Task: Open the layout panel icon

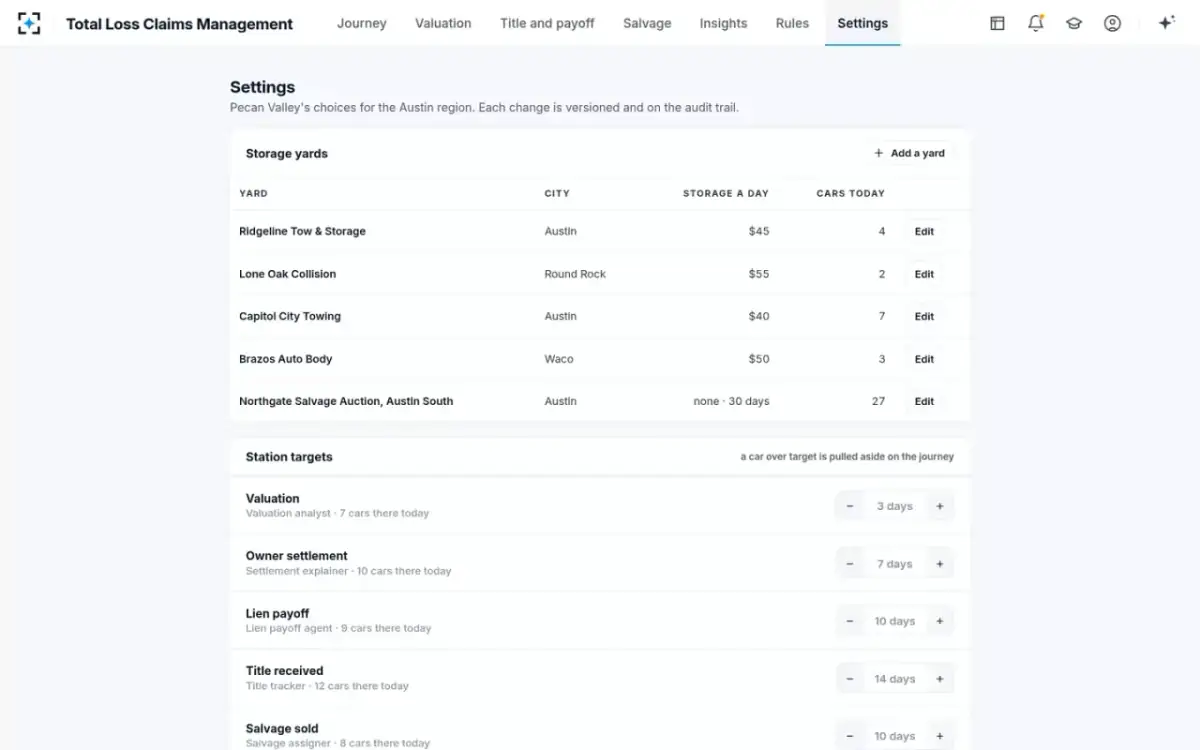Action: point(997,23)
